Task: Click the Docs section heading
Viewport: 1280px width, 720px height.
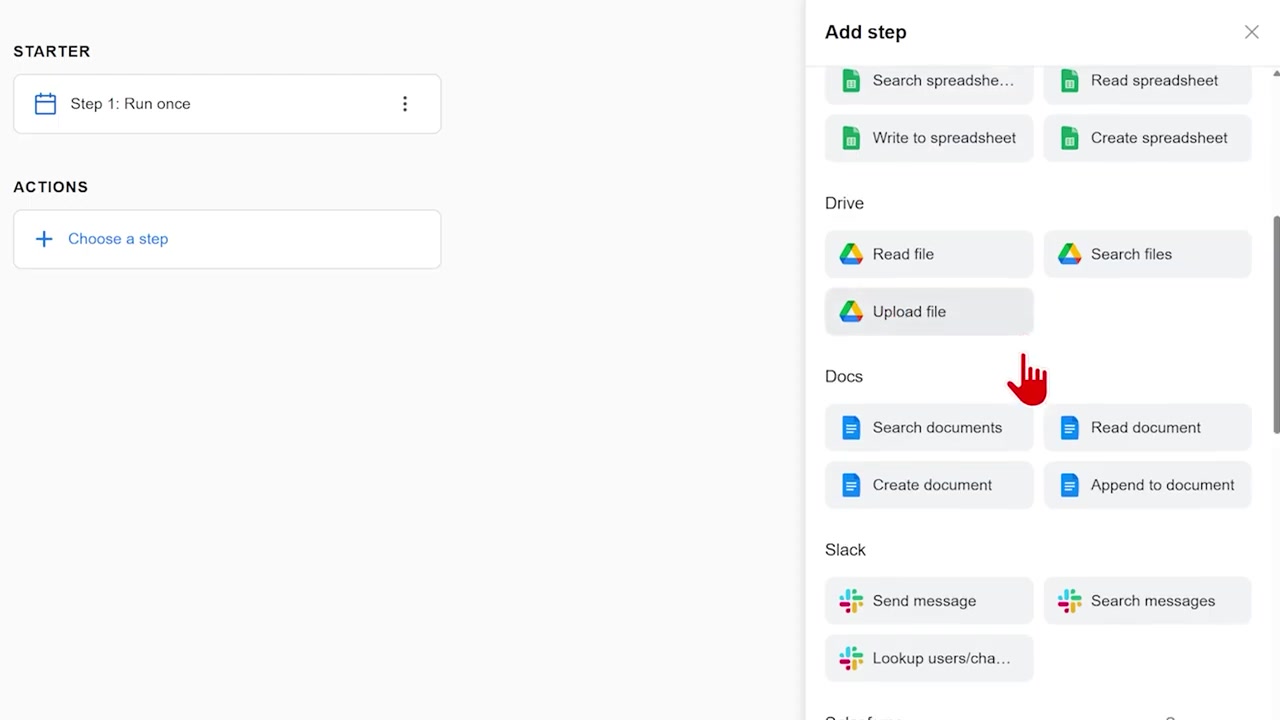Action: 844,376
